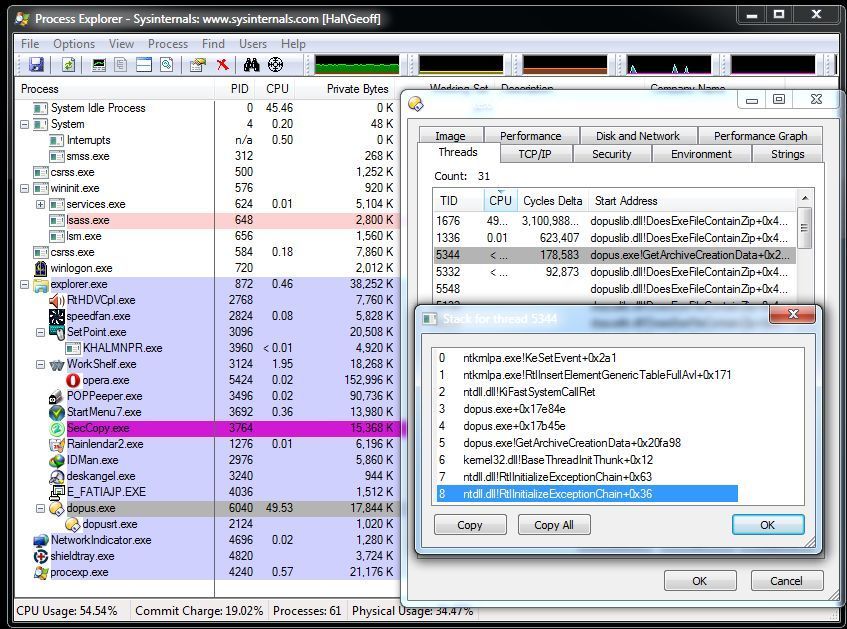Select the crosshair Find Window's Process icon
Screen dimensions: 847x629
[275, 65]
